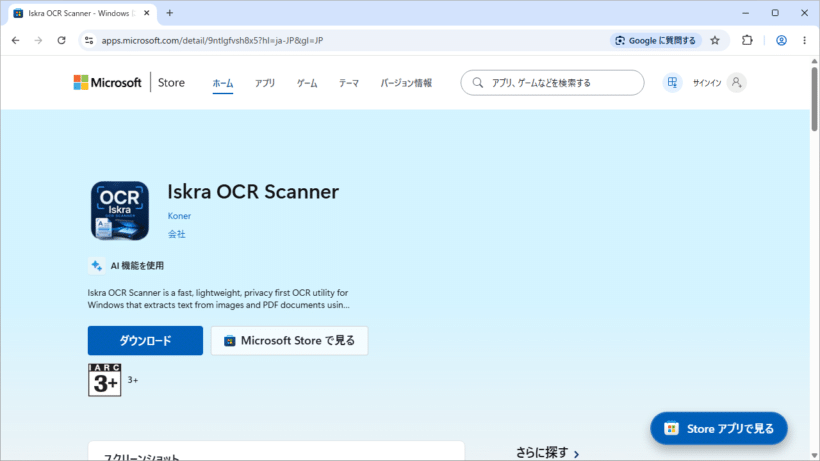This screenshot has width=820, height=461.
Task: Open the Koner publisher link
Action: tap(179, 216)
